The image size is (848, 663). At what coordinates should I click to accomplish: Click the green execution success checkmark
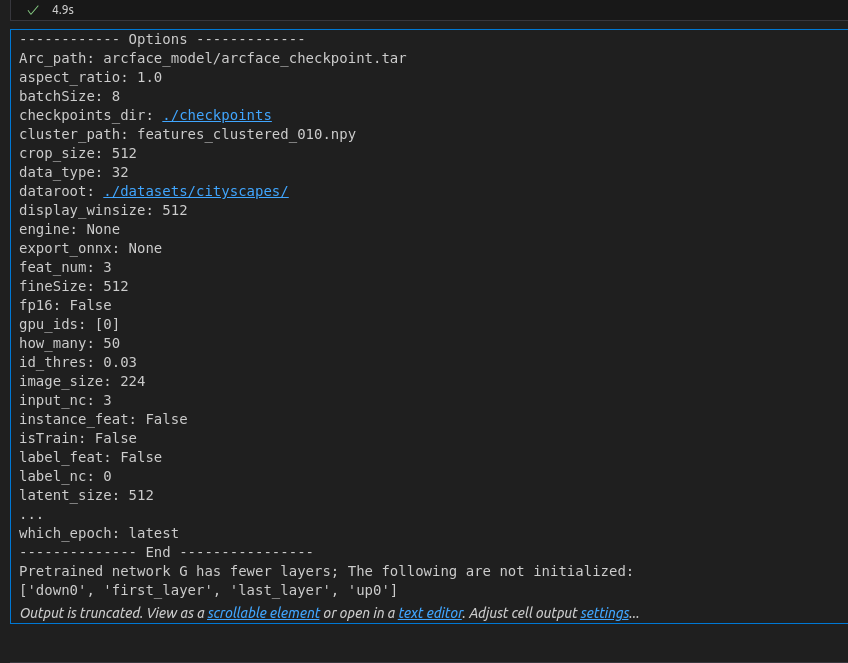(33, 9)
